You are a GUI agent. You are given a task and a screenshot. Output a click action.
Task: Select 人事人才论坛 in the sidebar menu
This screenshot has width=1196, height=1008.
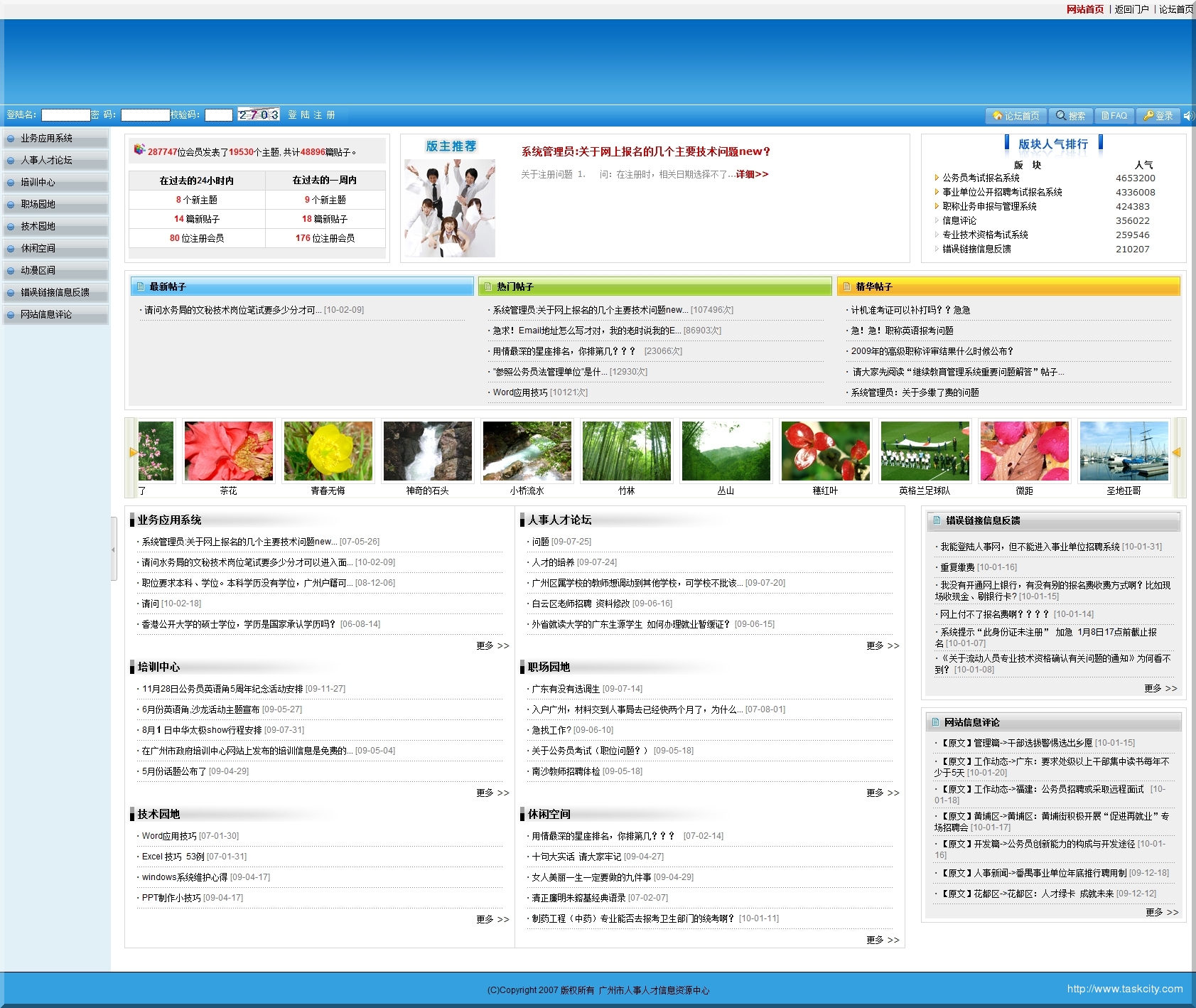coord(47,161)
